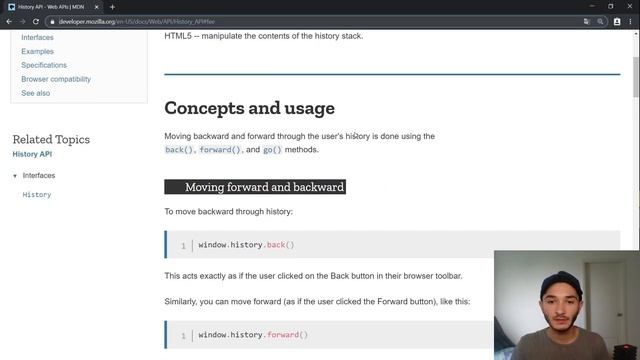This screenshot has width=640, height=360.
Task: Restore down the browser window
Action: pyautogui.click(x=611, y=7)
